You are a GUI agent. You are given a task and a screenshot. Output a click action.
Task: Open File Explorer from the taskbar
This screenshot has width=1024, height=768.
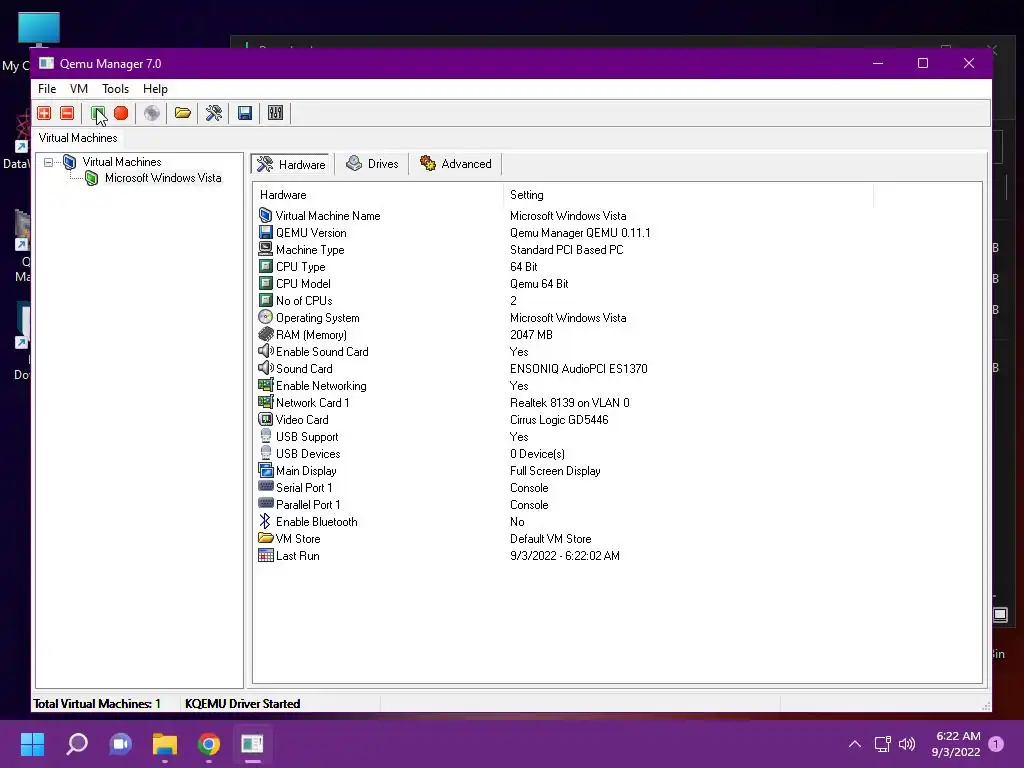[165, 744]
